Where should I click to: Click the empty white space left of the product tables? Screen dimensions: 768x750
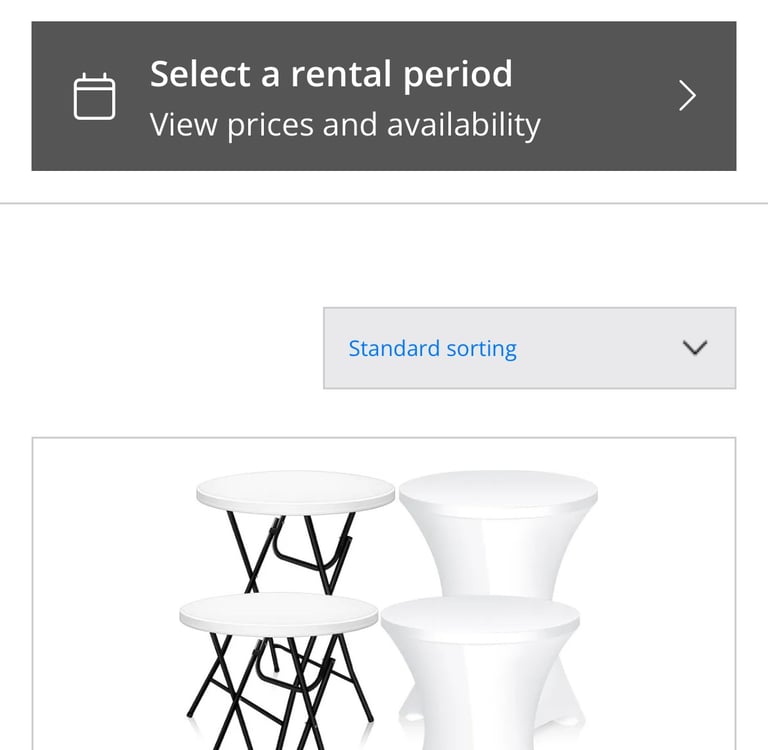click(x=110, y=600)
